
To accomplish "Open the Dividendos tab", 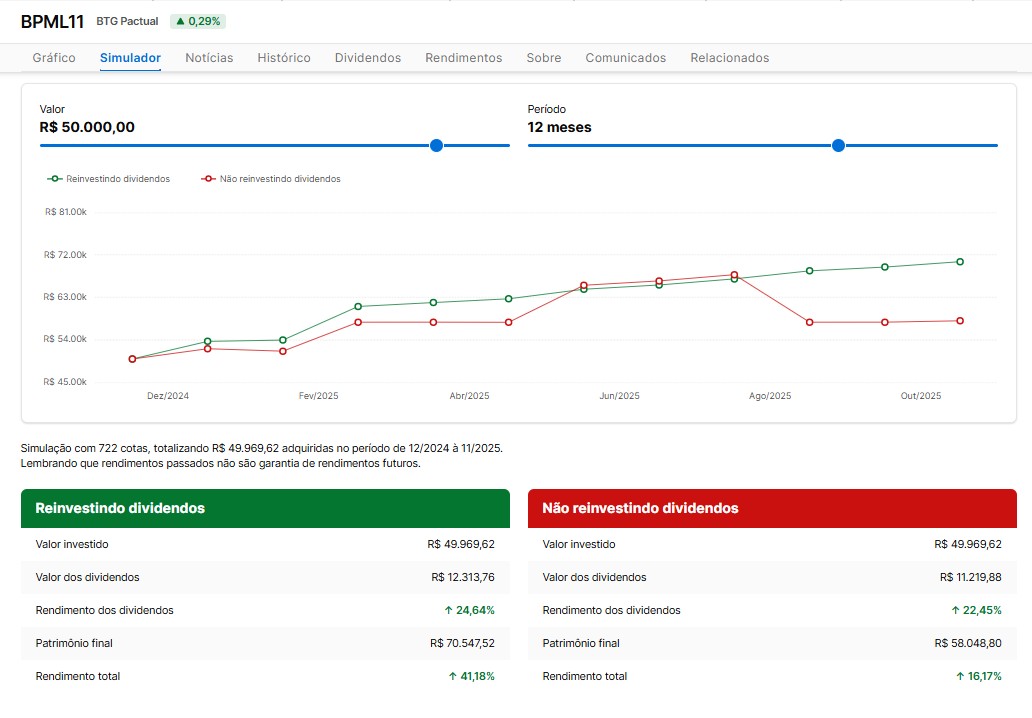I will pyautogui.click(x=368, y=58).
